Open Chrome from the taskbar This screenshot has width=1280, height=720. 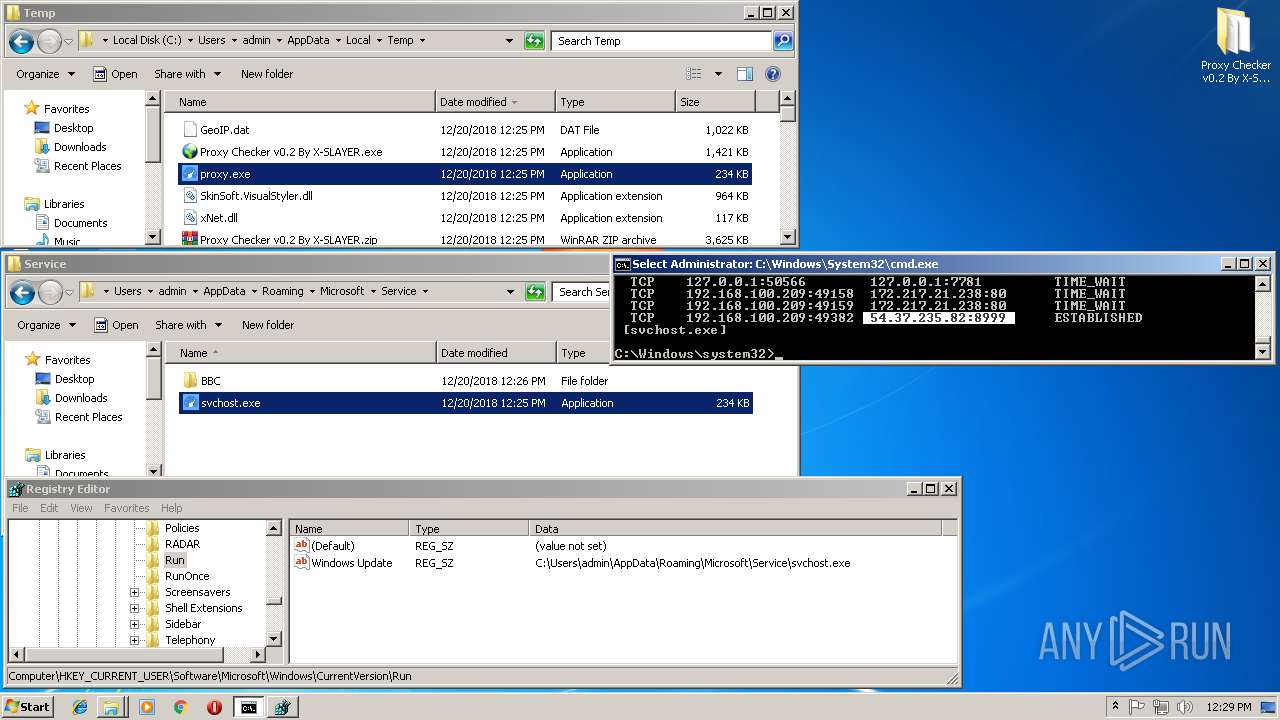tap(180, 707)
